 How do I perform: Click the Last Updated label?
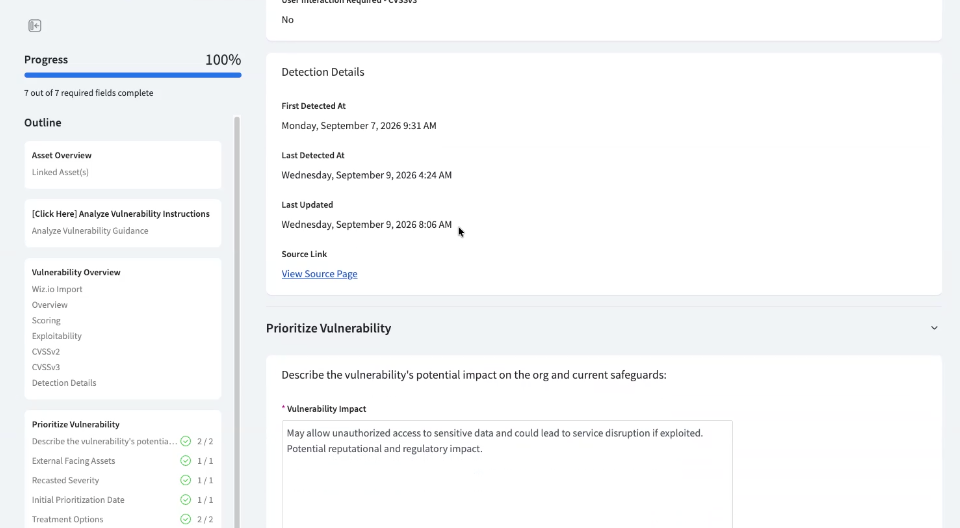point(307,205)
